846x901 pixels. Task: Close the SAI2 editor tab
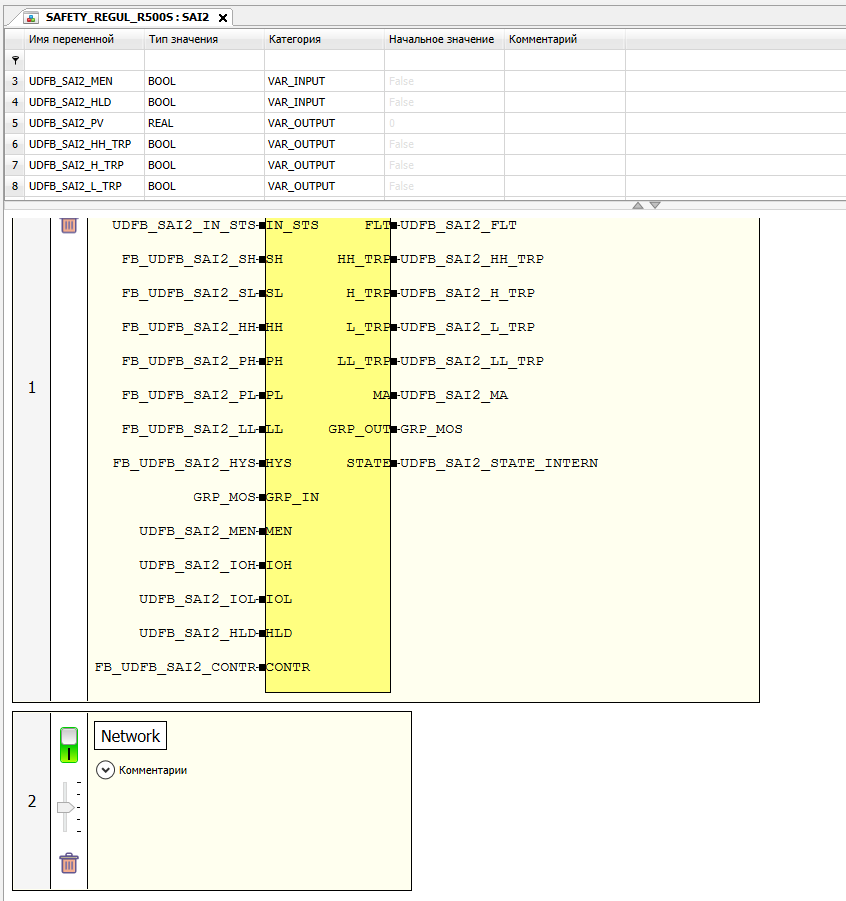click(223, 18)
